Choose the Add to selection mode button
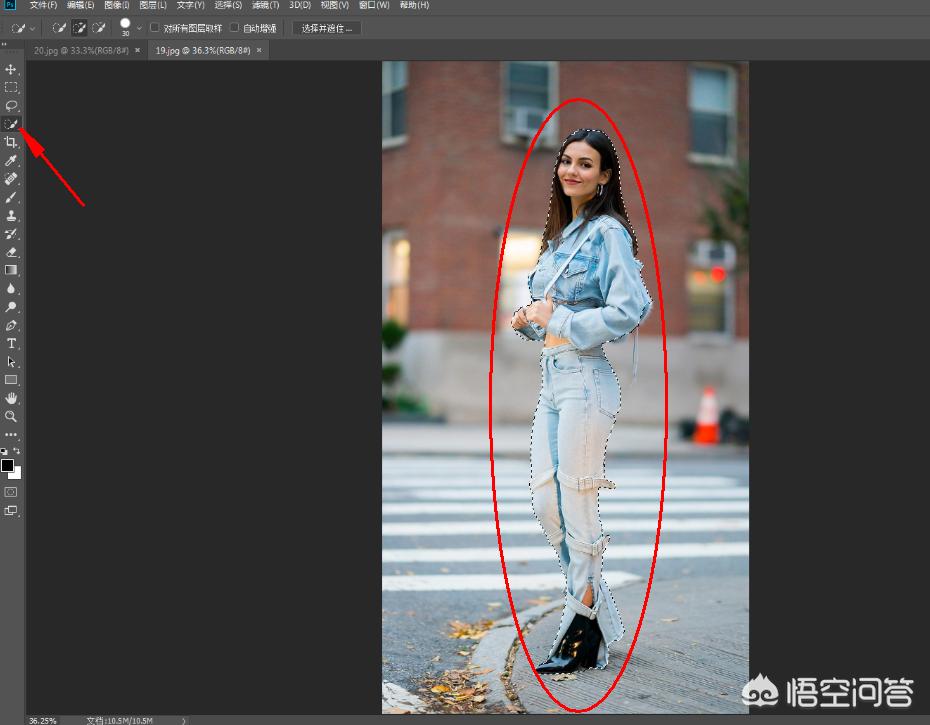The height and width of the screenshot is (725, 930). point(79,28)
